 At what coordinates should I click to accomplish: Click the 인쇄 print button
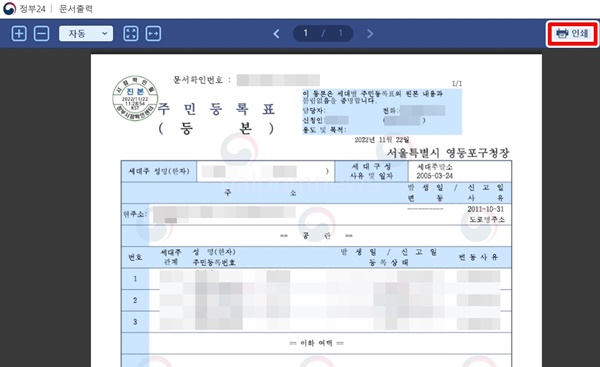pos(572,34)
